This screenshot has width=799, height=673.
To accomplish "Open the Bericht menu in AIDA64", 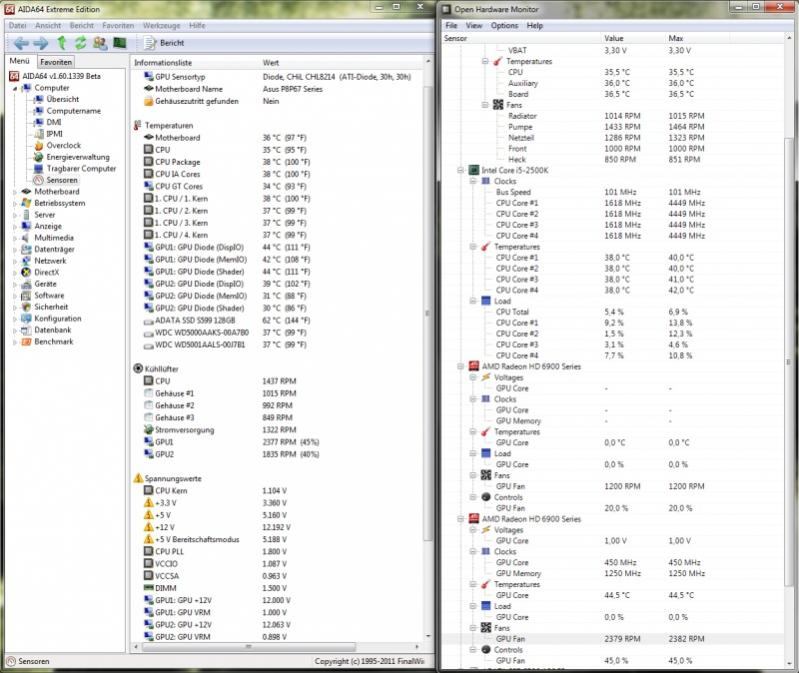I will coord(82,25).
